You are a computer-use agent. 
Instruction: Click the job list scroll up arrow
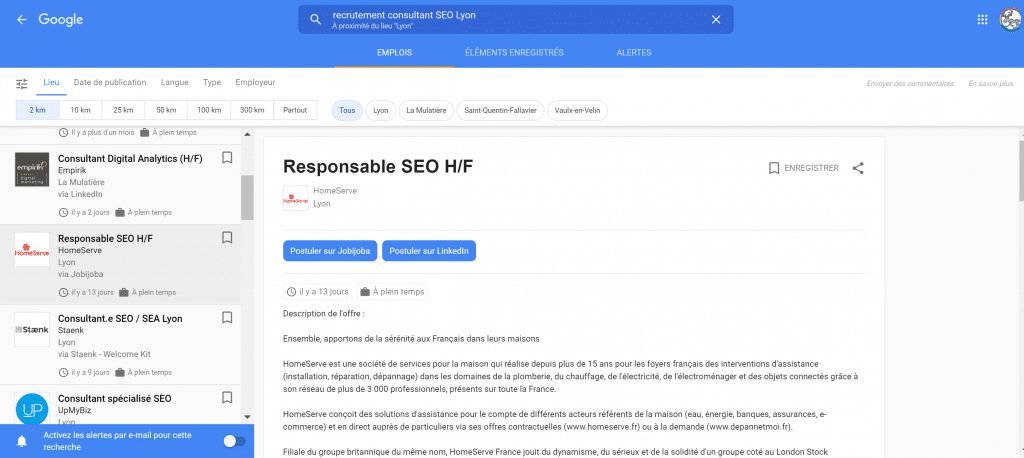pyautogui.click(x=247, y=133)
